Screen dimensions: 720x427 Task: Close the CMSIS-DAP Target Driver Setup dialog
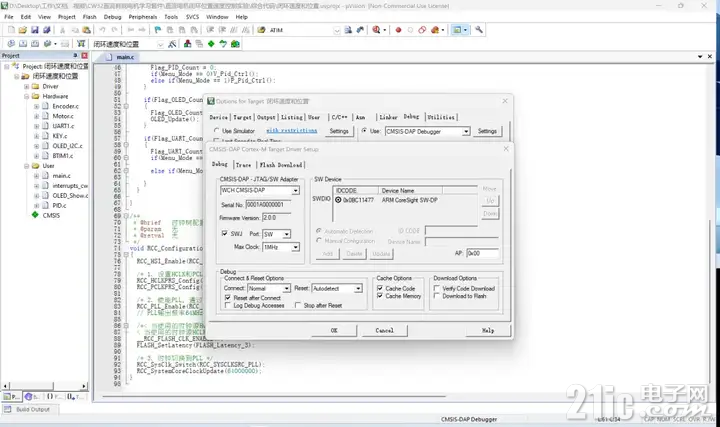(506, 149)
